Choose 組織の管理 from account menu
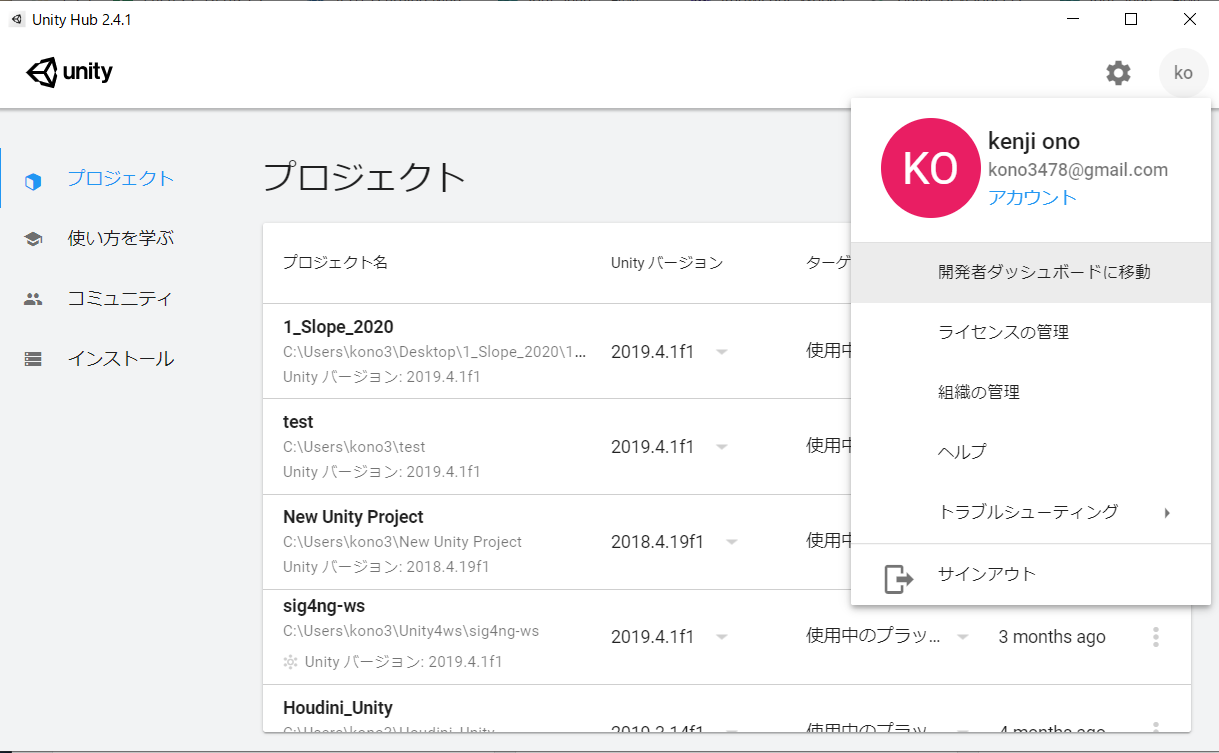The height and width of the screenshot is (753, 1219). (1031, 392)
